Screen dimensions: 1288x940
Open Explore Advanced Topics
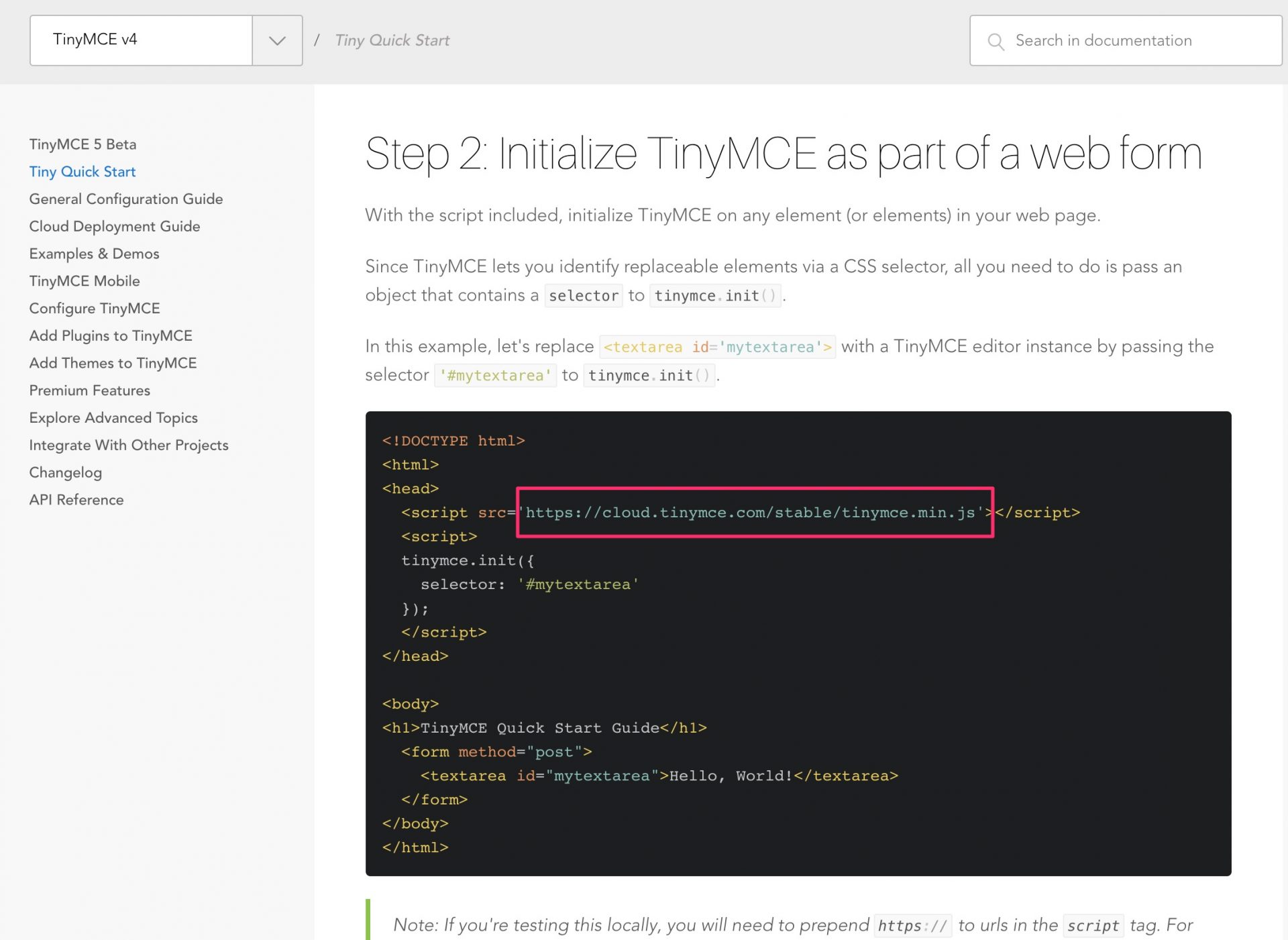[113, 417]
